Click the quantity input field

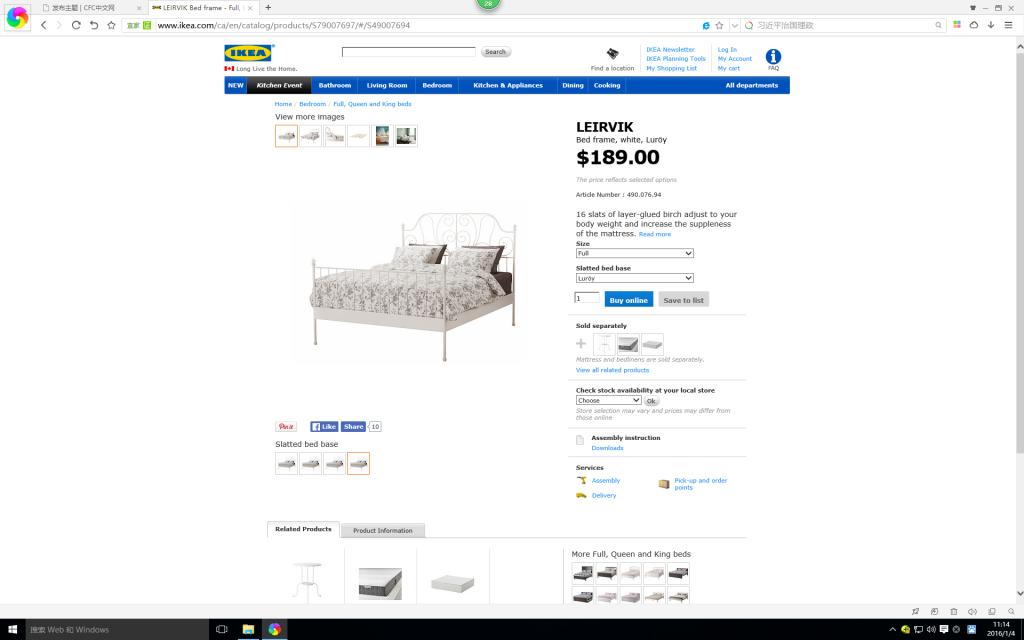pos(586,298)
